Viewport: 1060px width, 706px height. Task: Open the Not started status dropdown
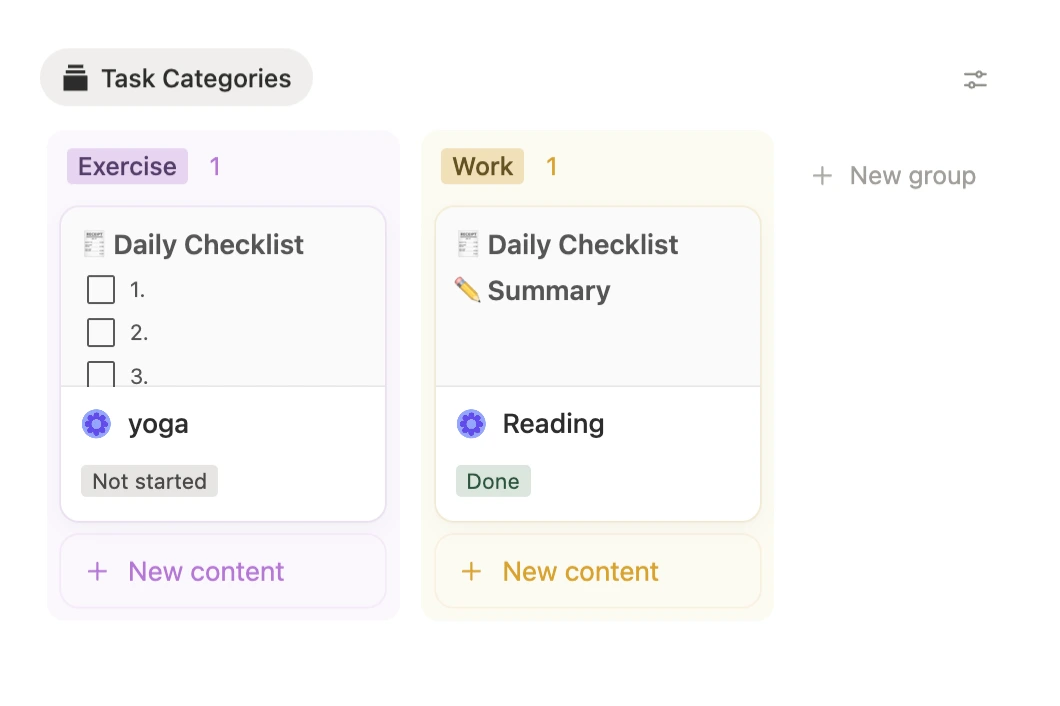click(149, 481)
